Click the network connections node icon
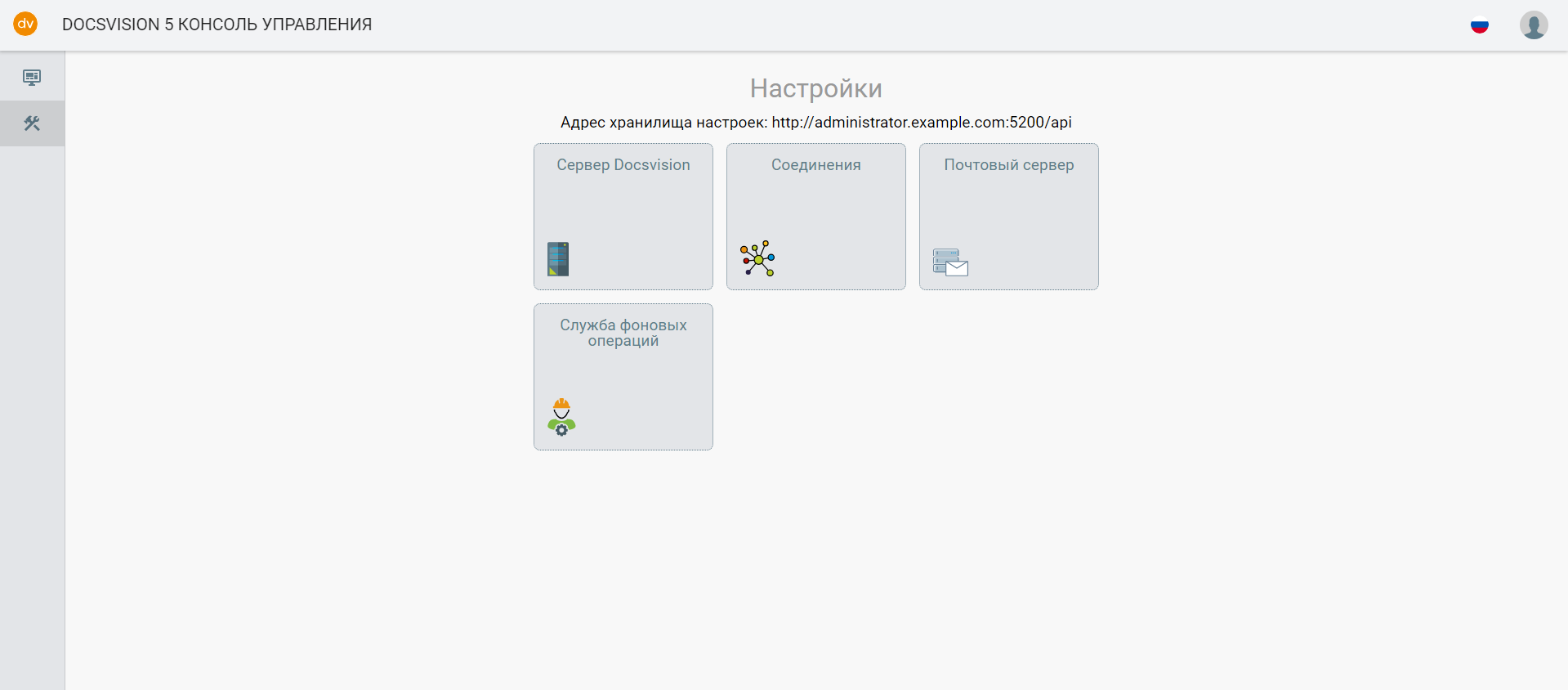The image size is (1568, 690). [757, 258]
